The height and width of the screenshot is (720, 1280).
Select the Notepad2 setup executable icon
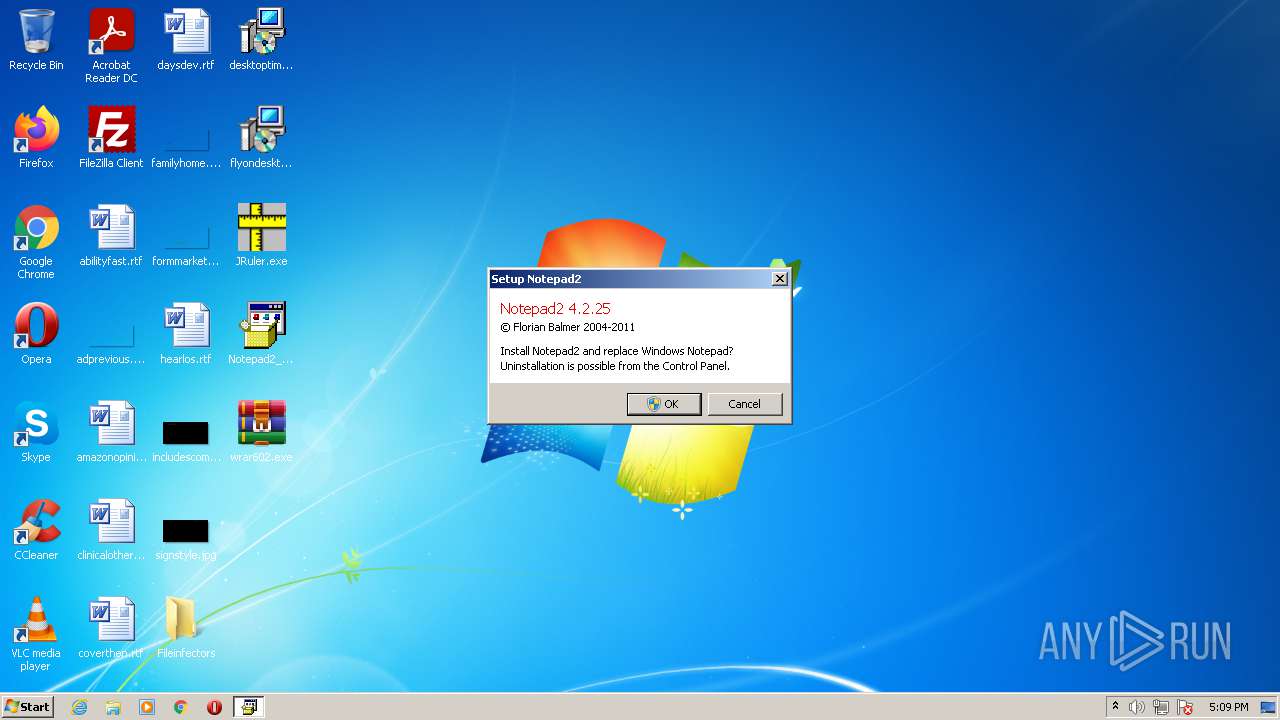coord(261,334)
